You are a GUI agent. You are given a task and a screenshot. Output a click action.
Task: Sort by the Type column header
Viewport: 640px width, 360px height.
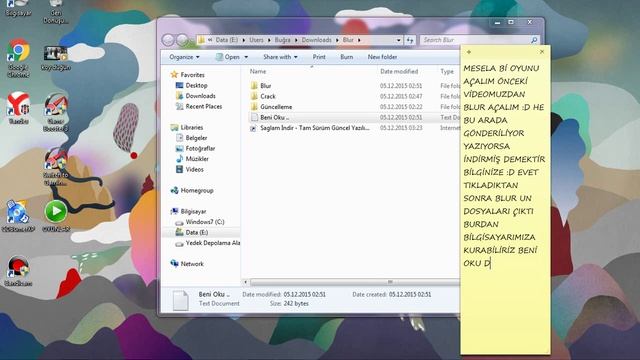(447, 71)
